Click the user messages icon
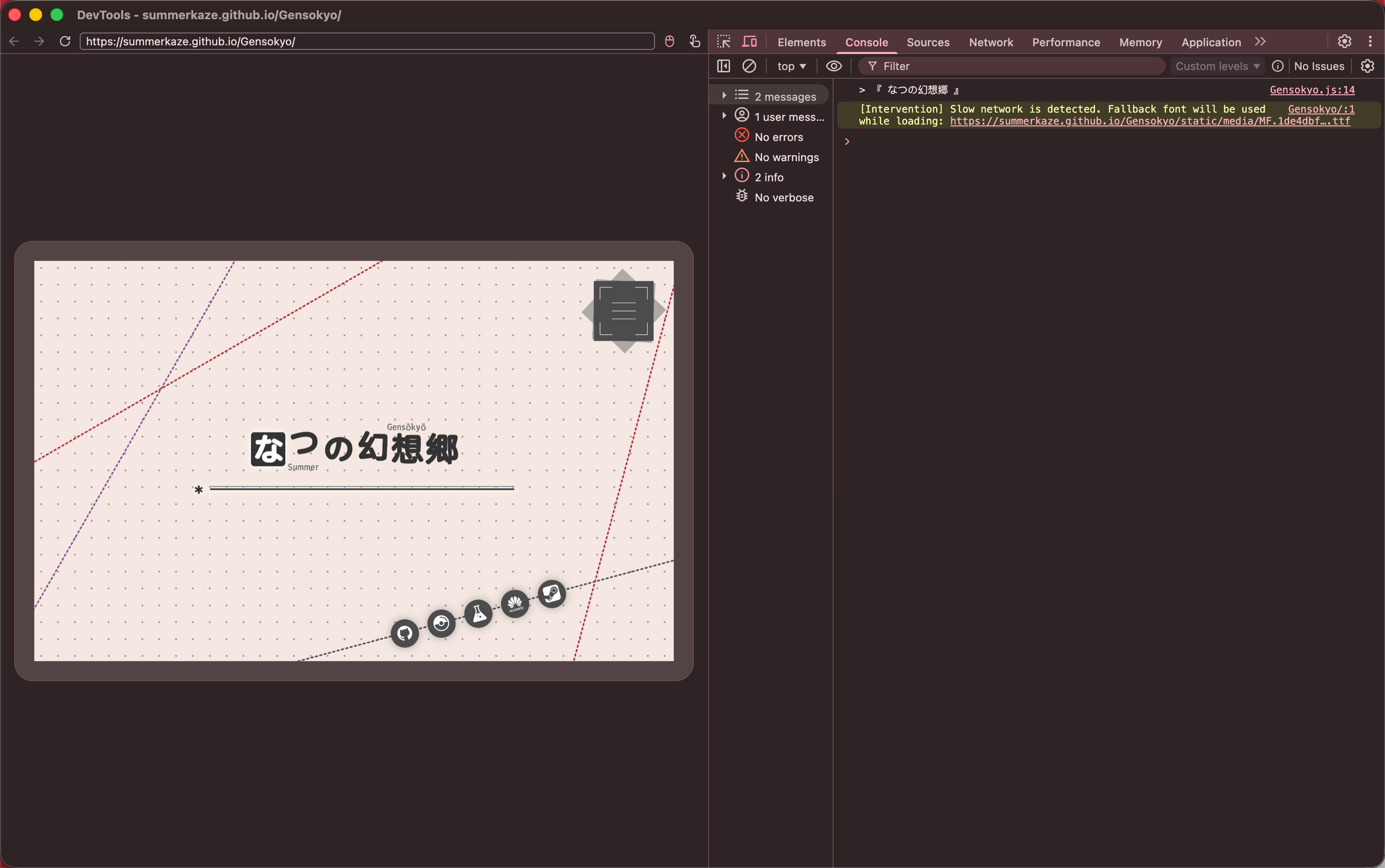This screenshot has height=868, width=1385. [742, 115]
